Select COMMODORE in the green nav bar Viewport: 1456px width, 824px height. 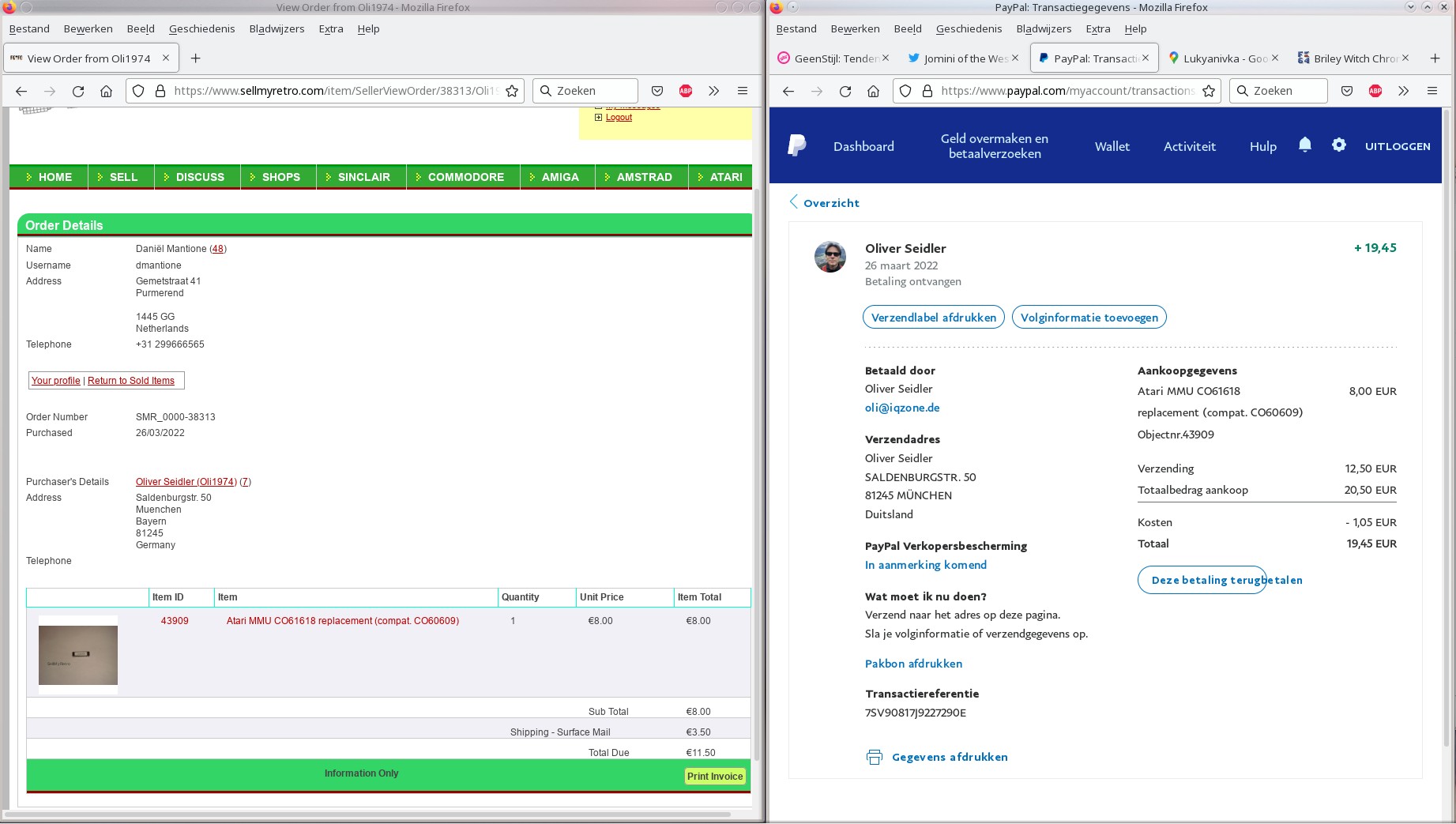[464, 177]
